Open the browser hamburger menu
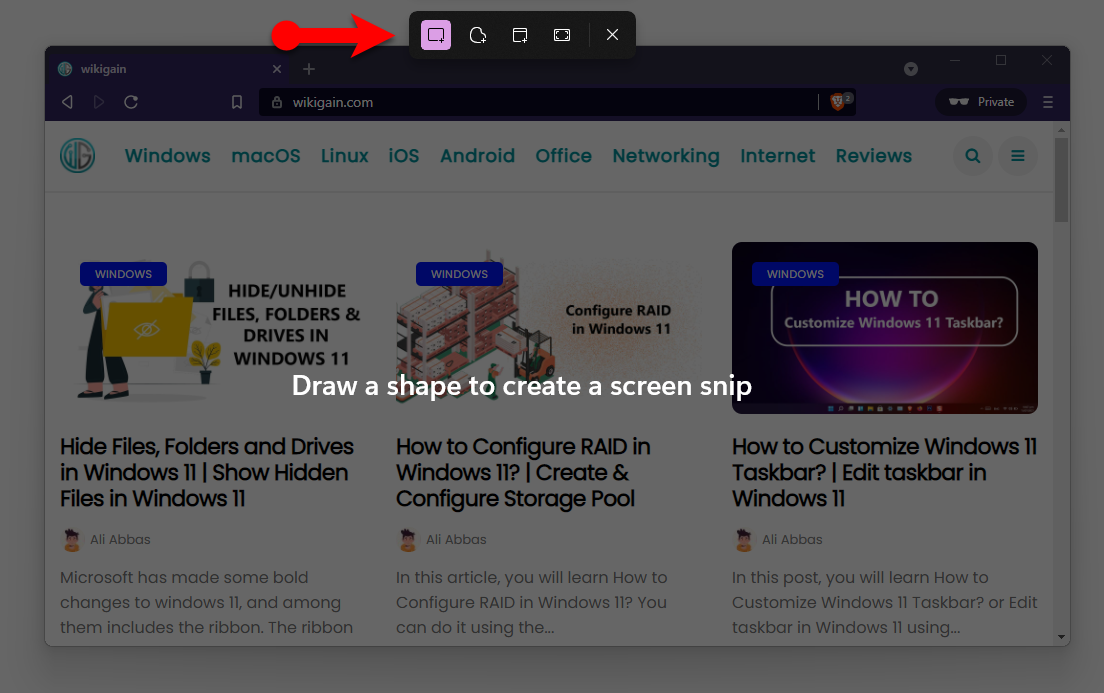This screenshot has height=693, width=1104. click(x=1048, y=102)
